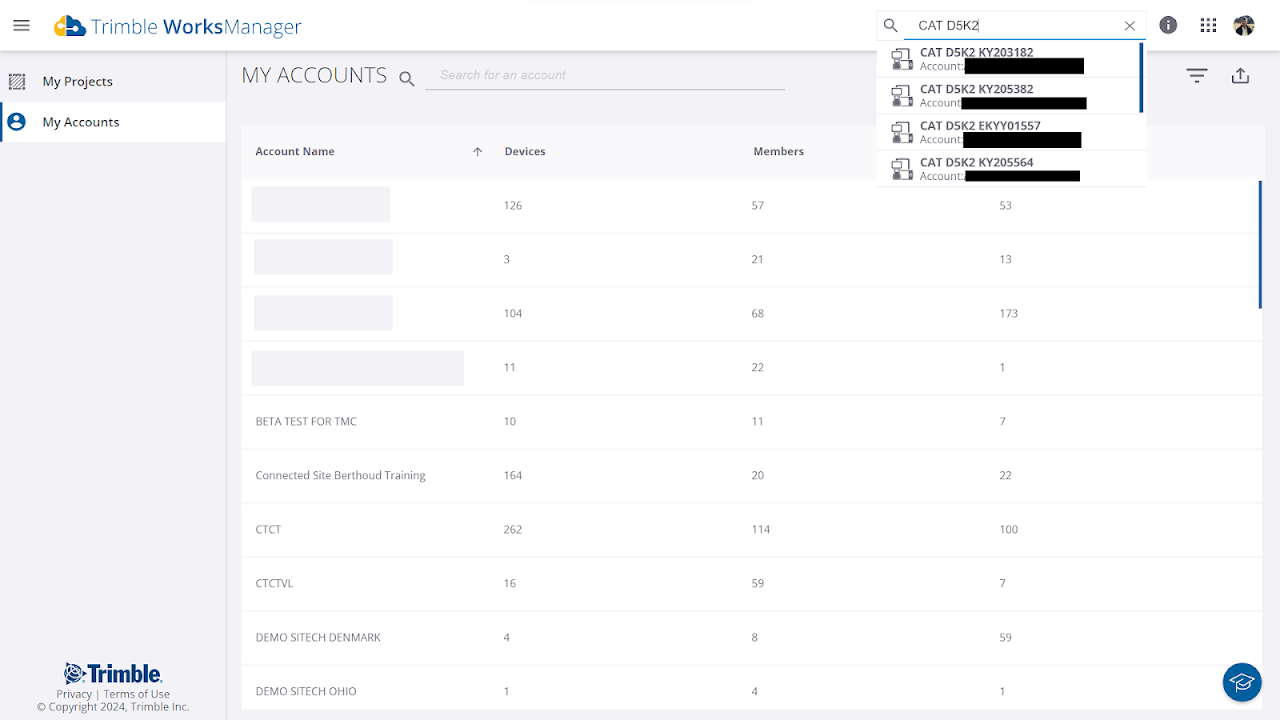Click the Trimble footer logo

113,673
